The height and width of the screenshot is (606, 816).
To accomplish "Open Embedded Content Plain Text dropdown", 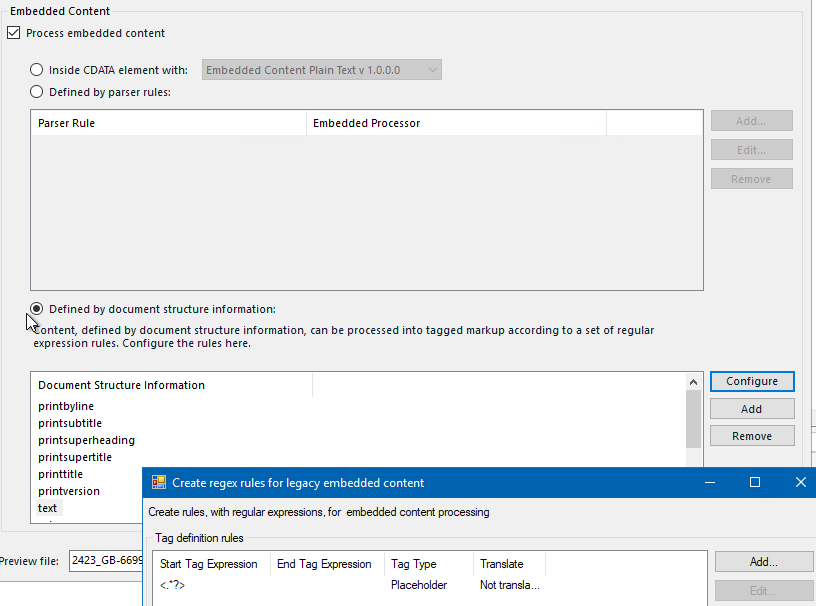I will [x=322, y=70].
